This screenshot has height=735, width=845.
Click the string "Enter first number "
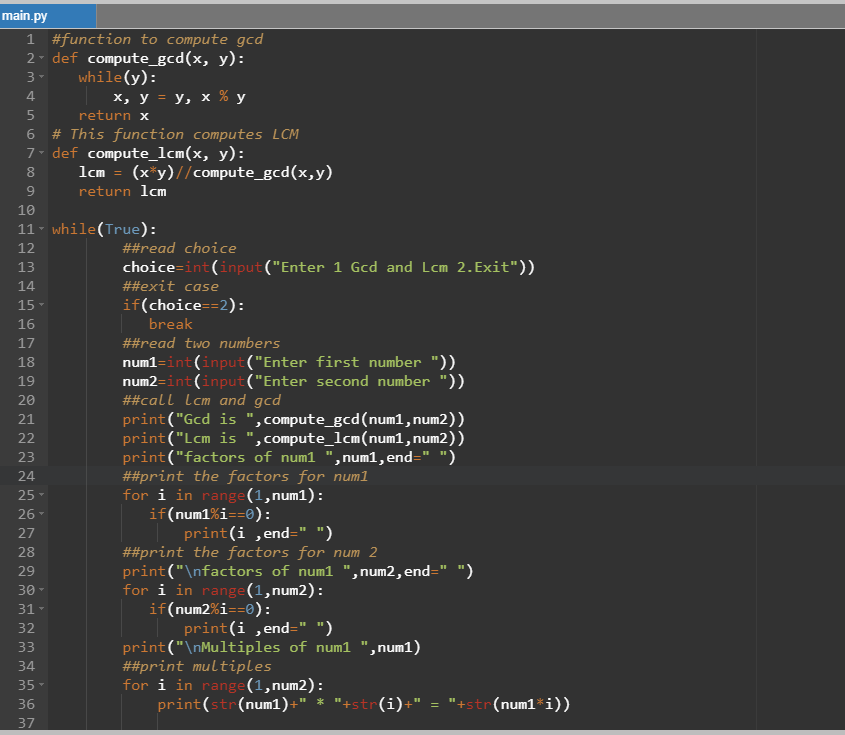[x=347, y=362]
